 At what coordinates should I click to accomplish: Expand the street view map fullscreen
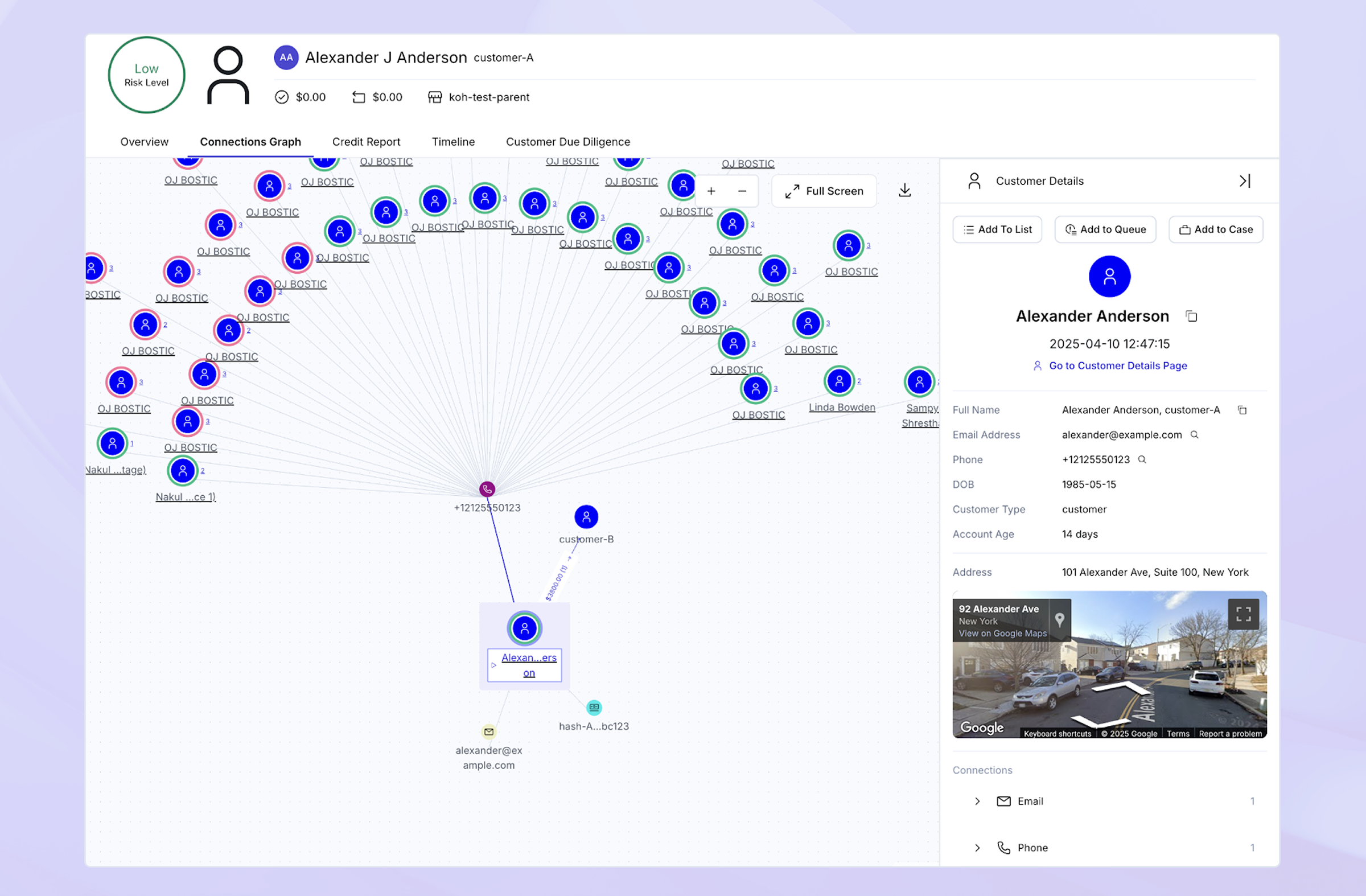coord(1243,614)
